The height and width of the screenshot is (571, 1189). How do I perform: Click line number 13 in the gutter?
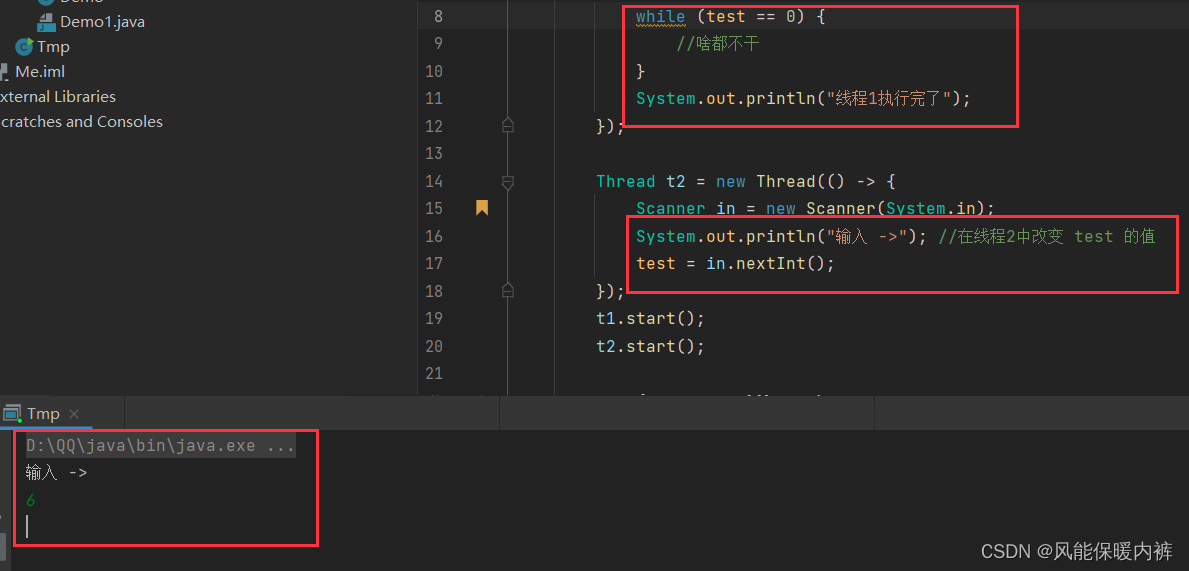pos(434,154)
